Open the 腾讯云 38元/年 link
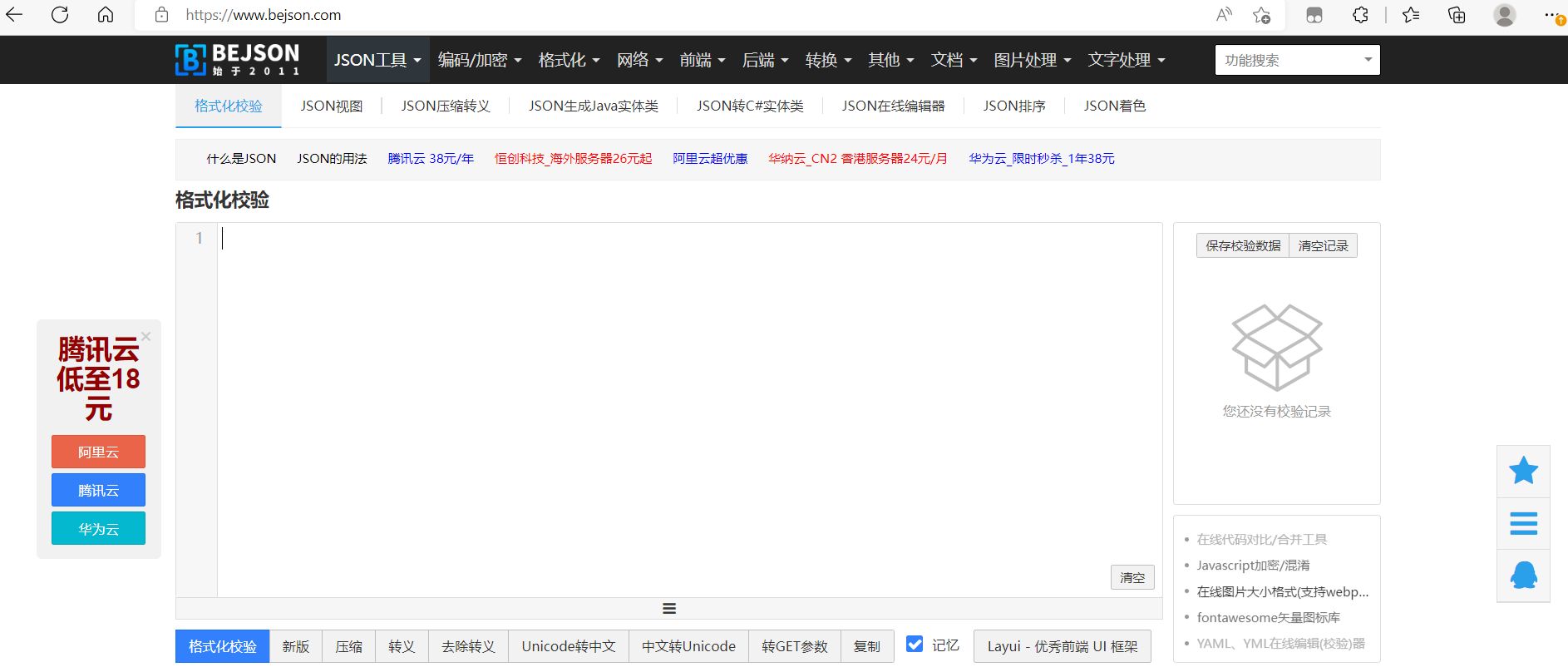Image resolution: width=1568 pixels, height=672 pixels. 431,158
